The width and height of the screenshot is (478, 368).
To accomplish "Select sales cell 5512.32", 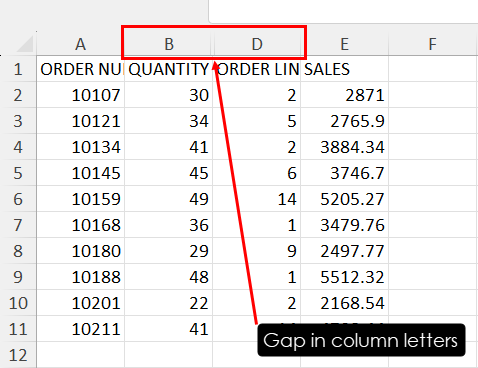I will coord(344,277).
